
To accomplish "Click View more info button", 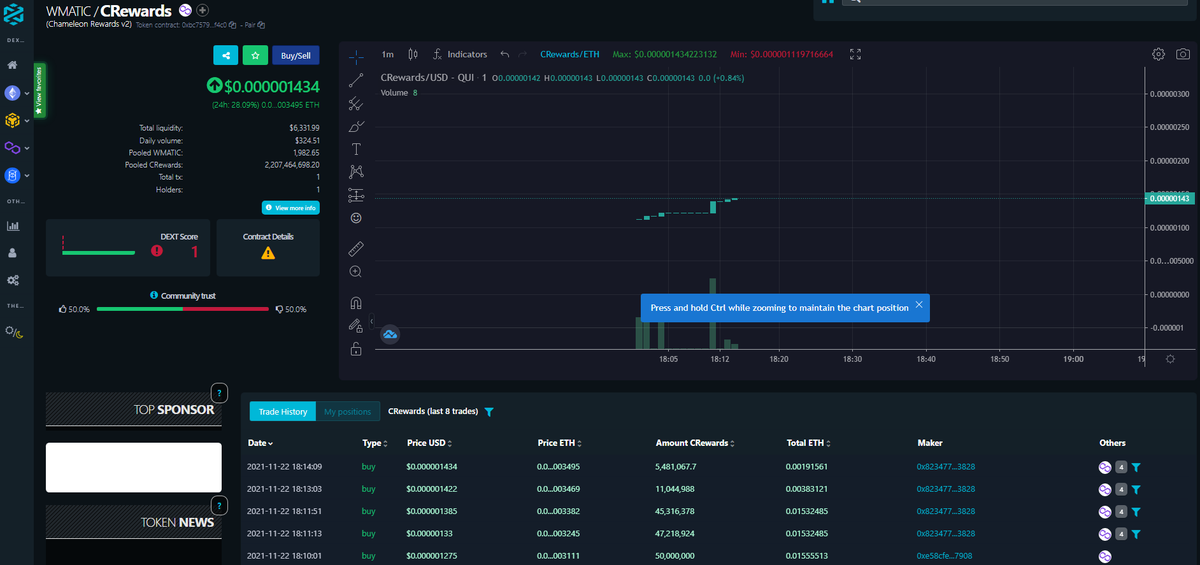I will point(290,208).
